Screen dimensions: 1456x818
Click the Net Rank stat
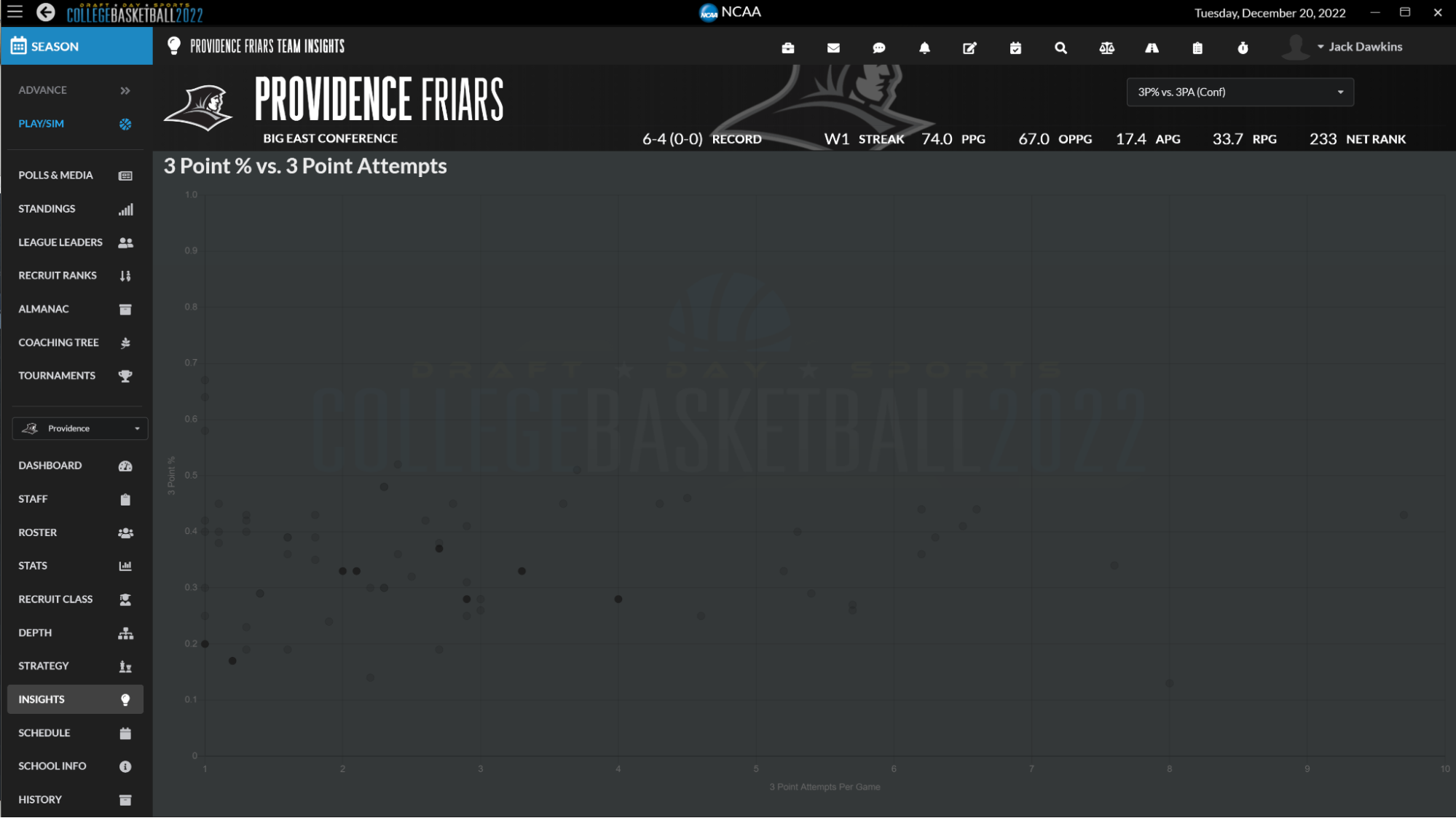[x=1358, y=139]
